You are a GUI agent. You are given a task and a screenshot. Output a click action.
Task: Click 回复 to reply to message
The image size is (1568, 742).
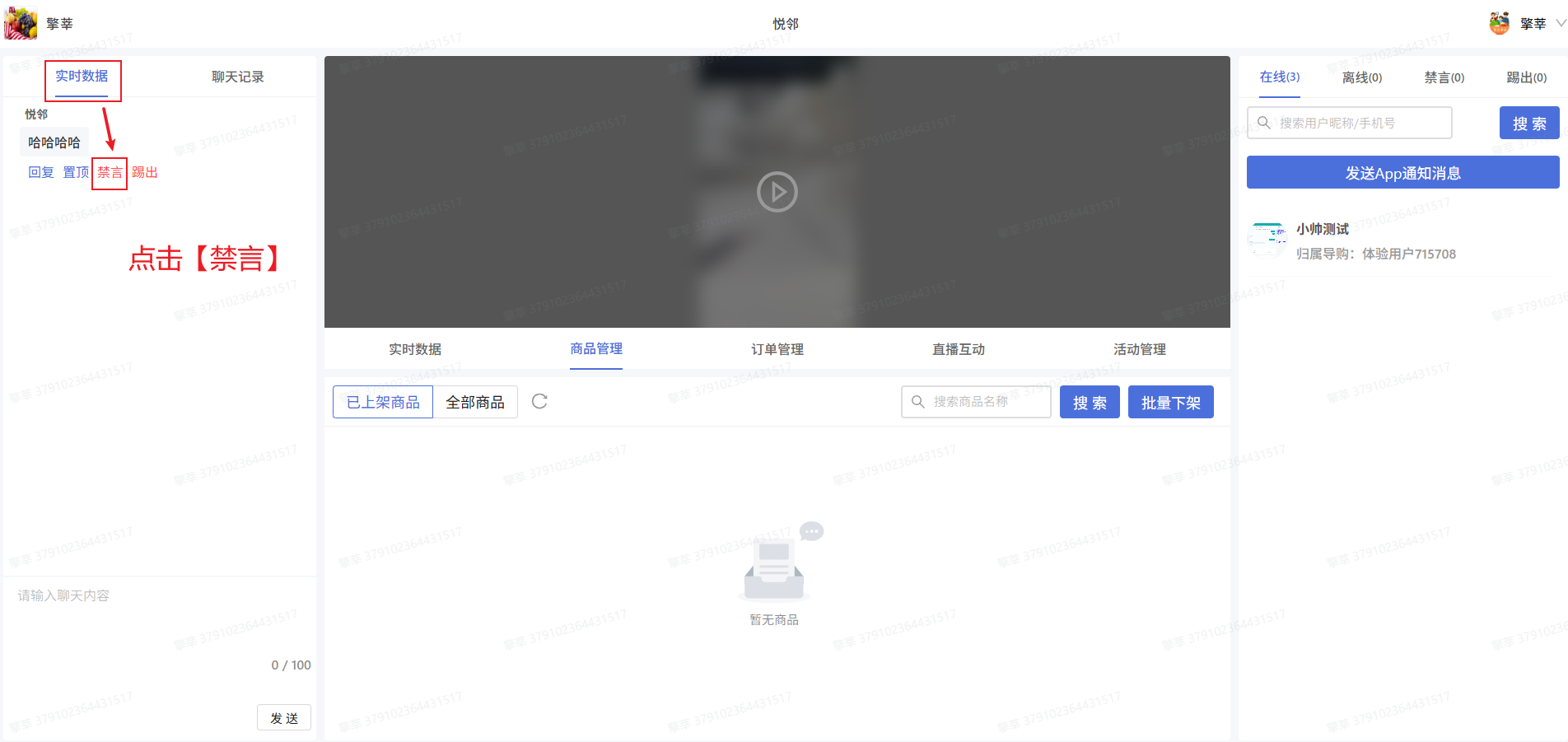click(x=40, y=172)
